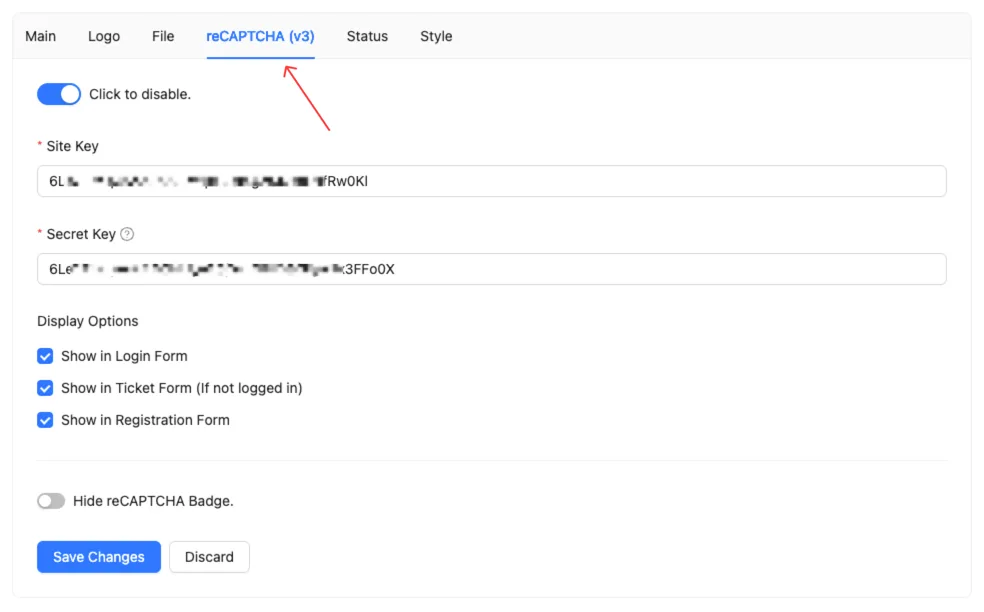Screen dimensions: 984x612
Task: Select the reCAPTCHA (v3) tab
Action: pos(260,36)
